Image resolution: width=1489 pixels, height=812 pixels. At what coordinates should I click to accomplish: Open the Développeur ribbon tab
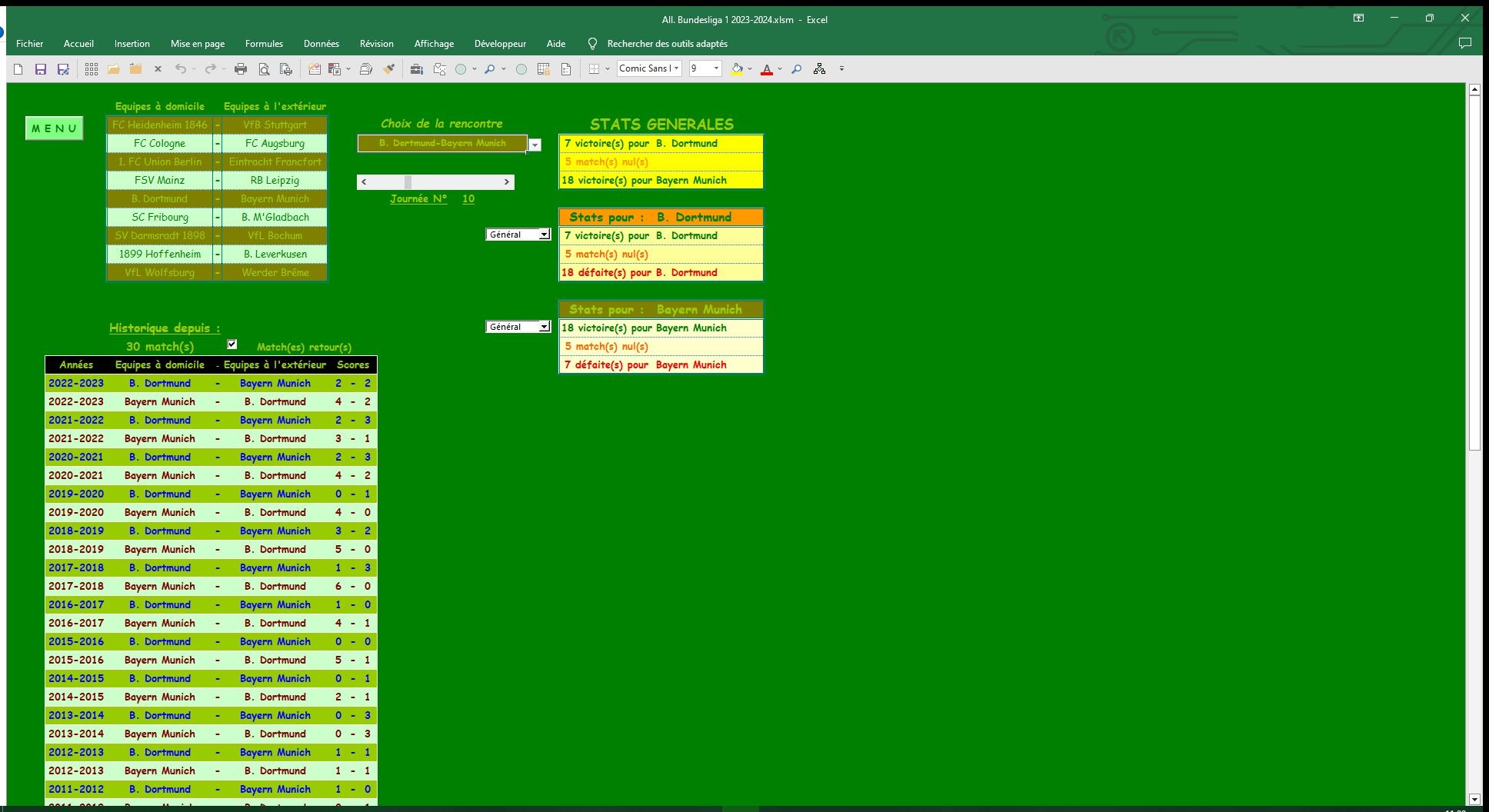click(x=500, y=44)
